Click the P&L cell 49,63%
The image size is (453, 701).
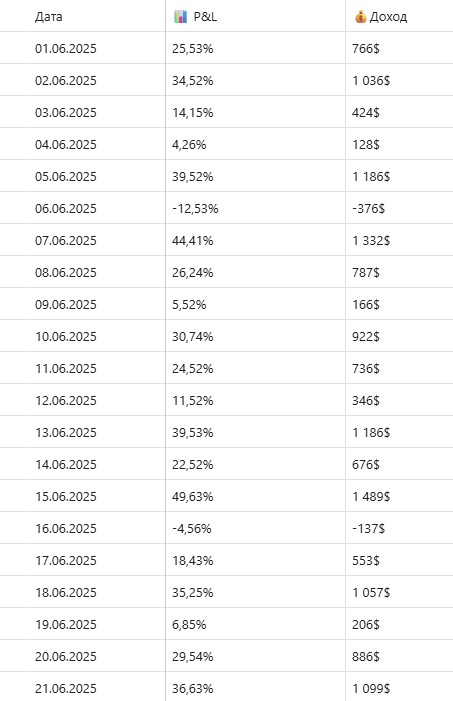tap(193, 497)
